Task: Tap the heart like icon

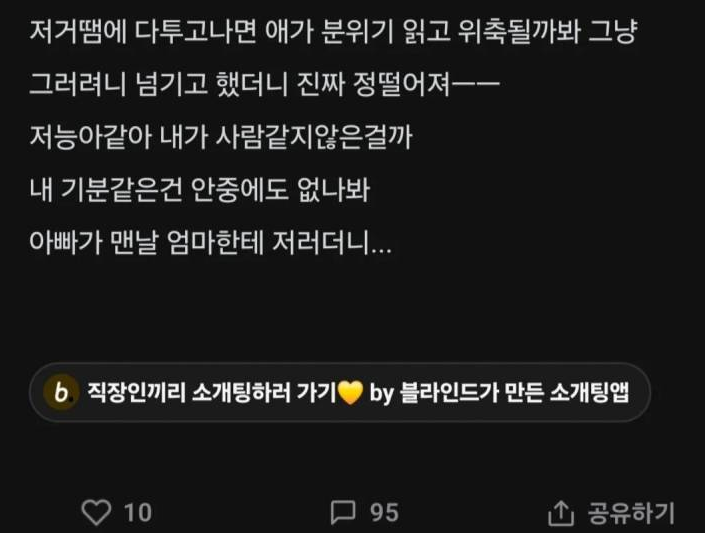Action: tap(96, 512)
